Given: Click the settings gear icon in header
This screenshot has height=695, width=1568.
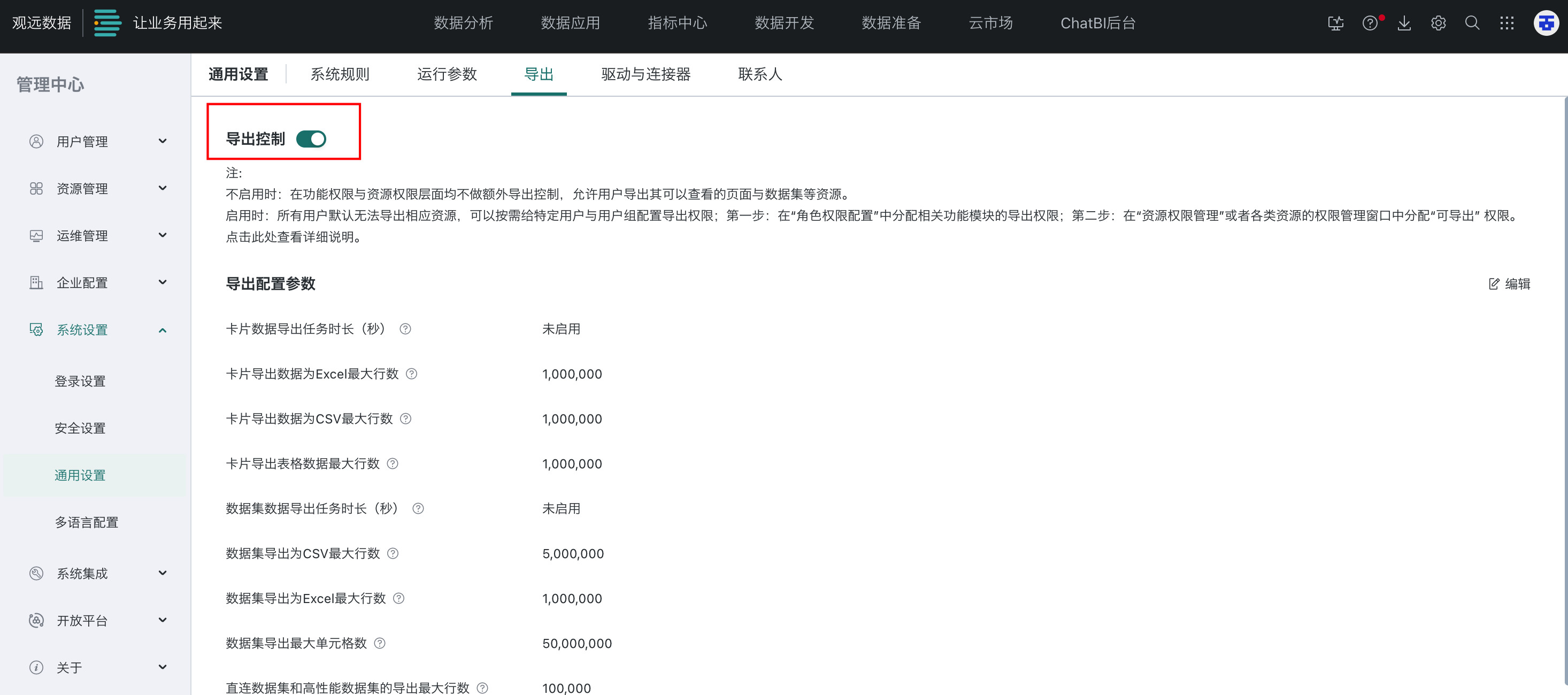Looking at the screenshot, I should 1438,23.
